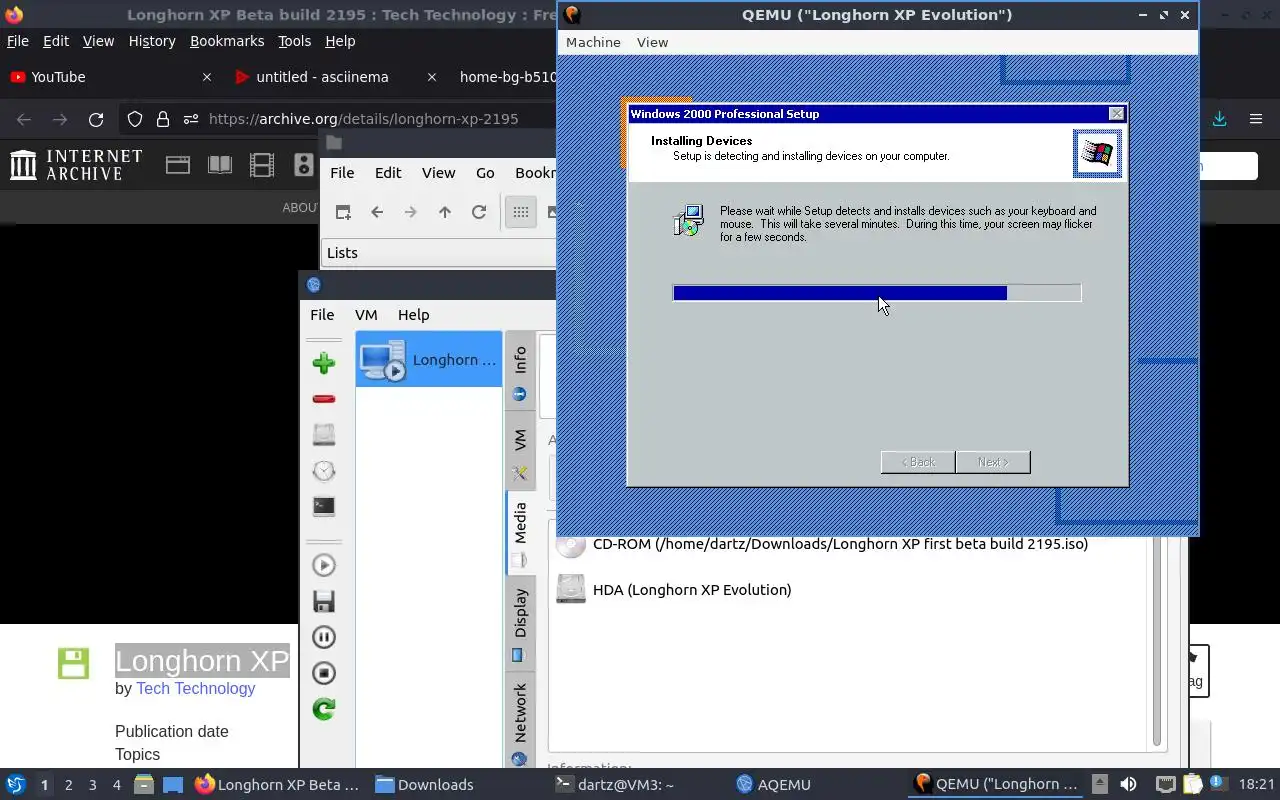Click the Firefox back arrow
1280x800 pixels.
24,119
